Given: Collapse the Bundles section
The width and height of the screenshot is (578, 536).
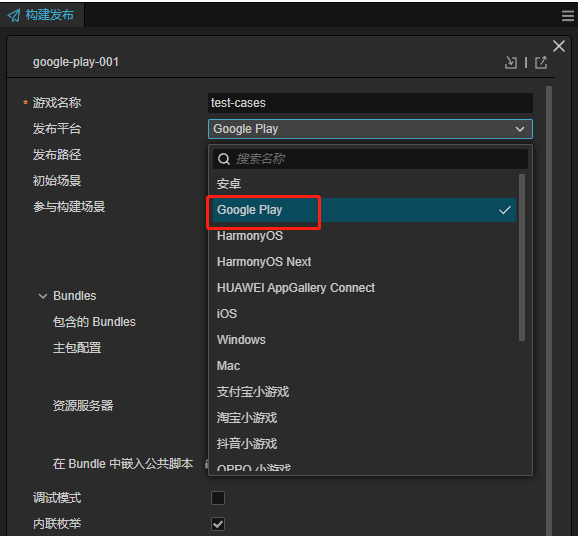Looking at the screenshot, I should coord(43,296).
